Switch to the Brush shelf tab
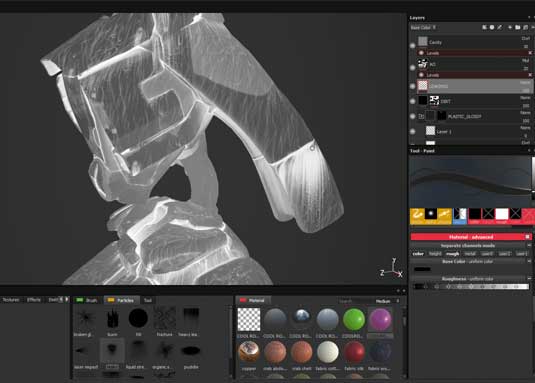 87,300
